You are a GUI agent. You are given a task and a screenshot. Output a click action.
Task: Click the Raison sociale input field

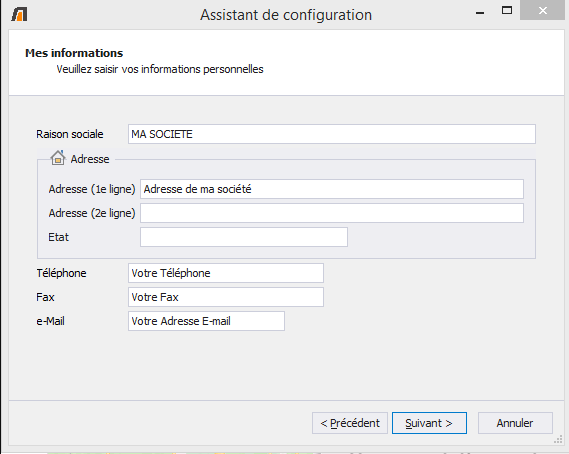[332, 134]
